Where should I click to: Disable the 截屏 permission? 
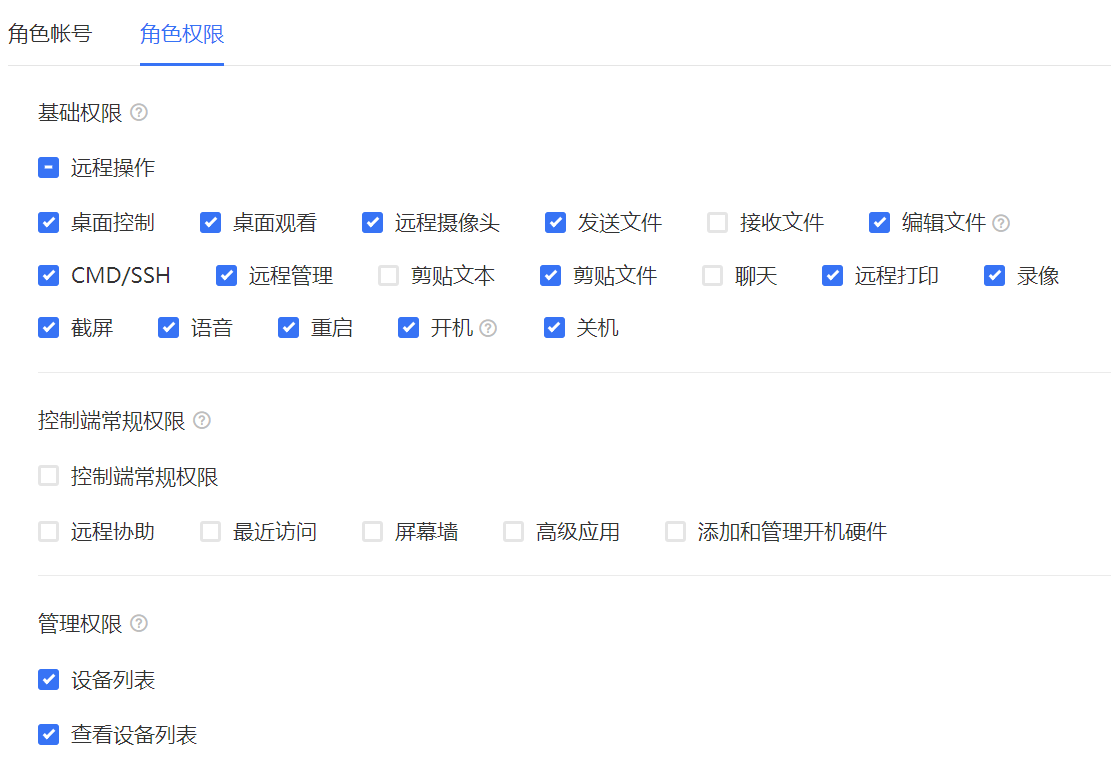[x=48, y=327]
